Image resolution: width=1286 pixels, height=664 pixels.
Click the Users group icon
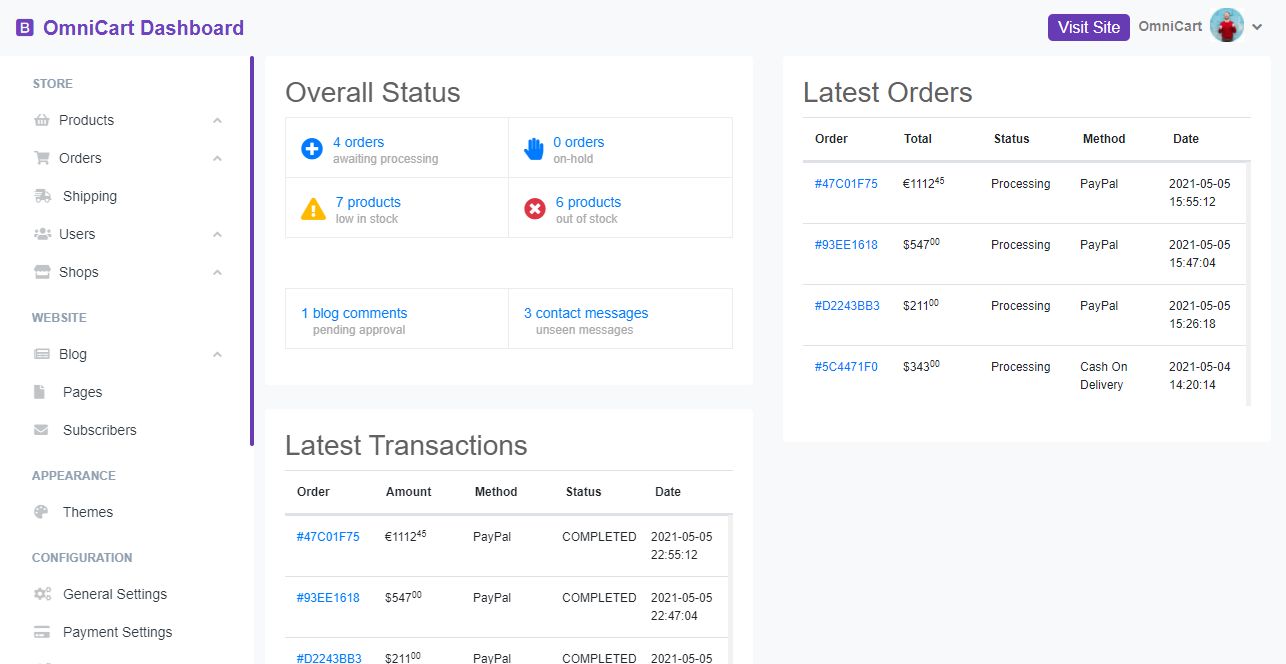click(42, 234)
